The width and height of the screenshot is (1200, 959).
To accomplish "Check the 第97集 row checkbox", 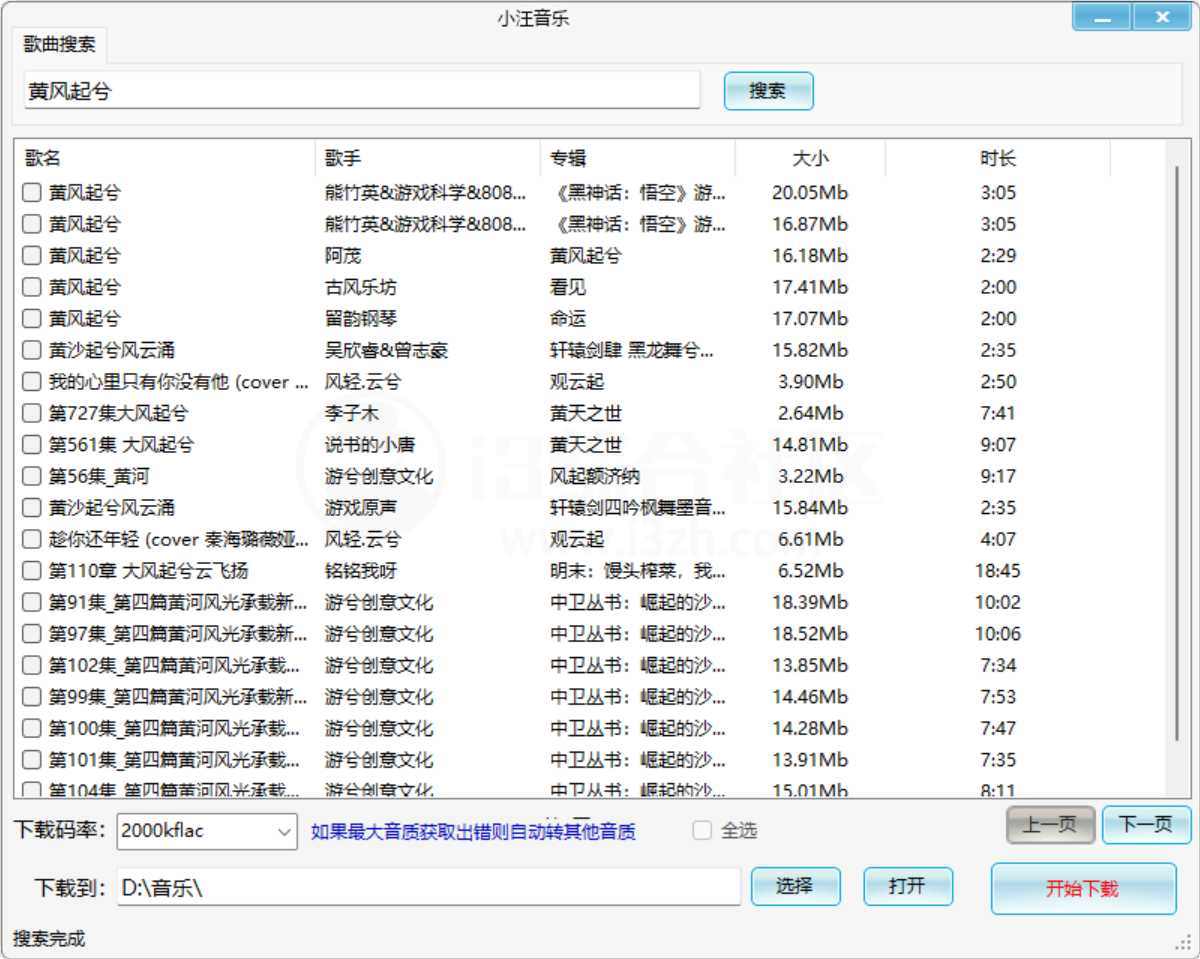I will [x=32, y=634].
